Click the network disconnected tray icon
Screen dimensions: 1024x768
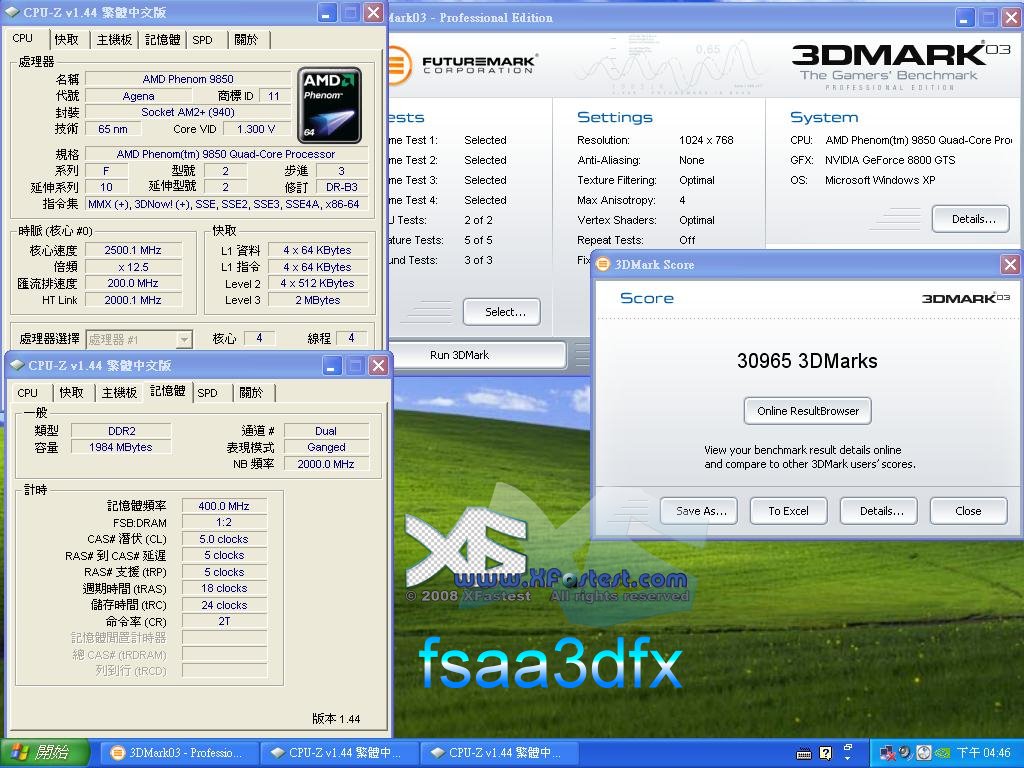(887, 753)
